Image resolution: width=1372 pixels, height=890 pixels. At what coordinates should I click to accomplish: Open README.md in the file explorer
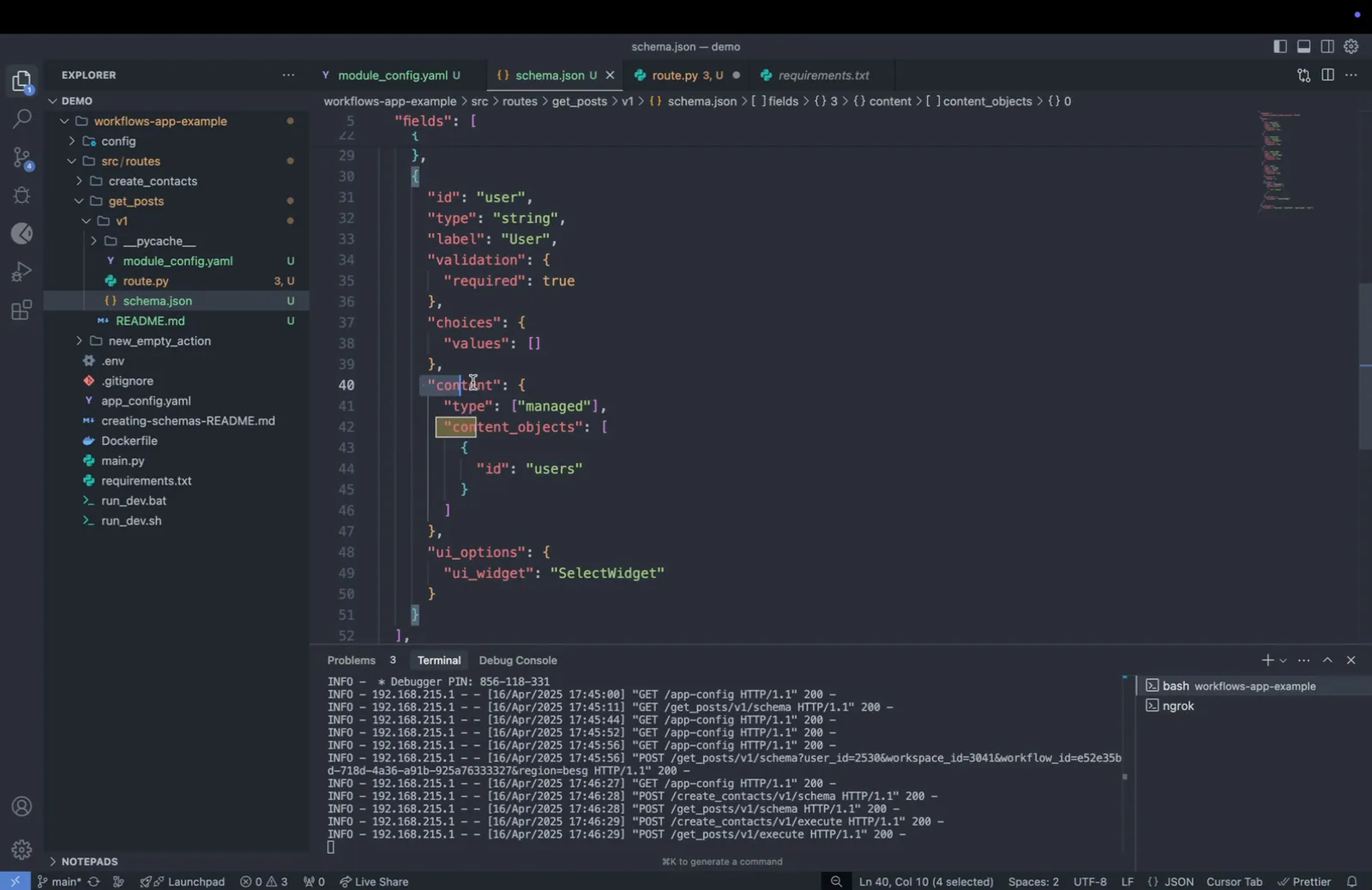pos(150,321)
